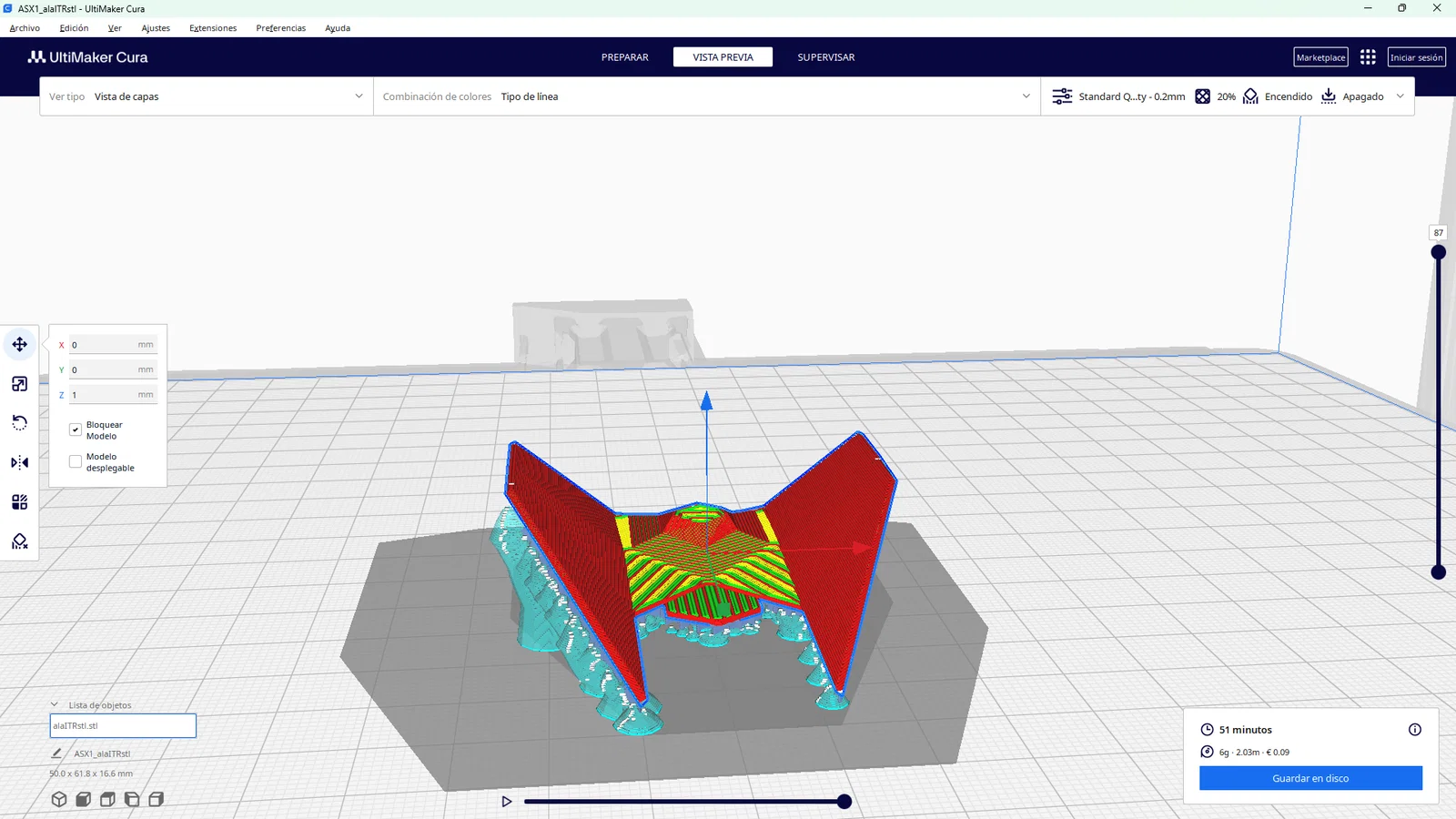Click the blue Z-axis move arrow
This screenshot has height=819, width=1456.
point(706,400)
